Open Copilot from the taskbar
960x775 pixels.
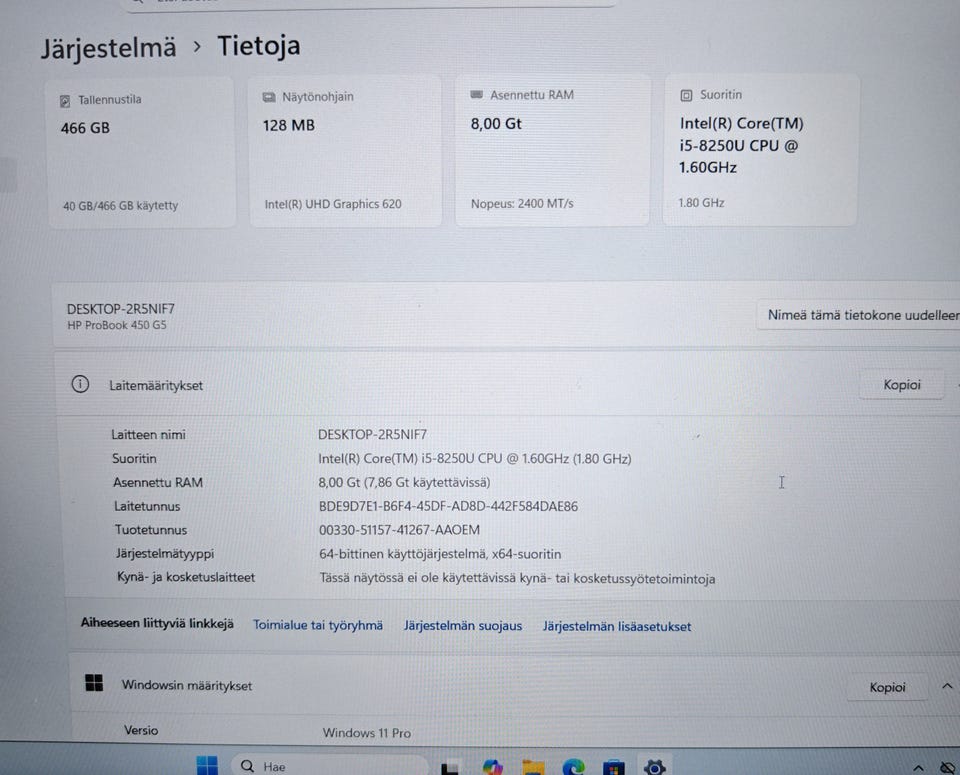tap(492, 767)
